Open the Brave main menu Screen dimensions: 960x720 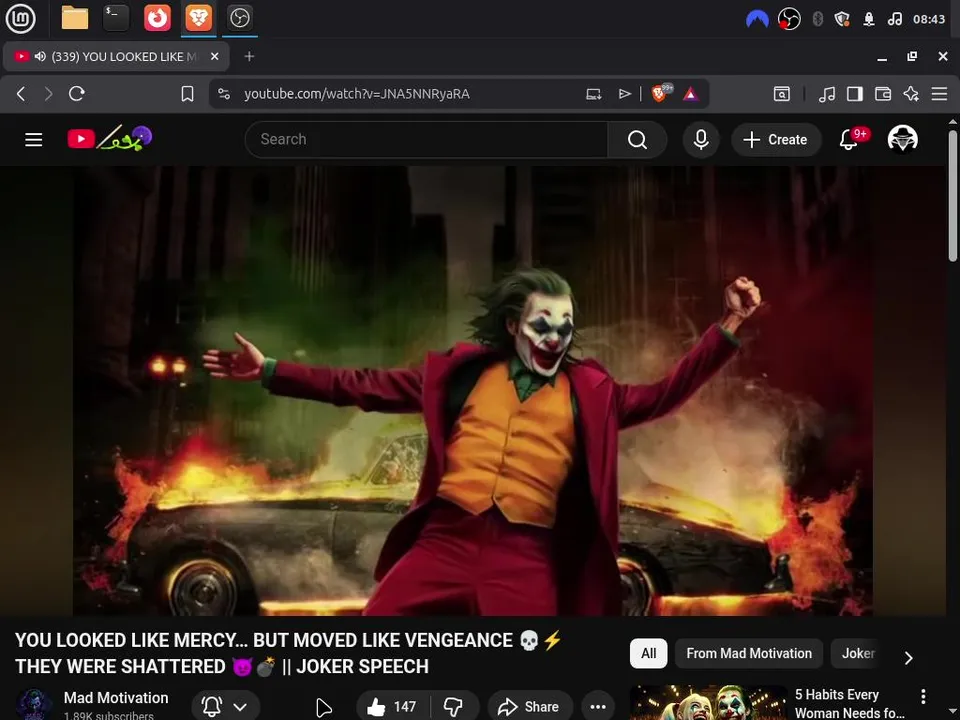click(939, 94)
